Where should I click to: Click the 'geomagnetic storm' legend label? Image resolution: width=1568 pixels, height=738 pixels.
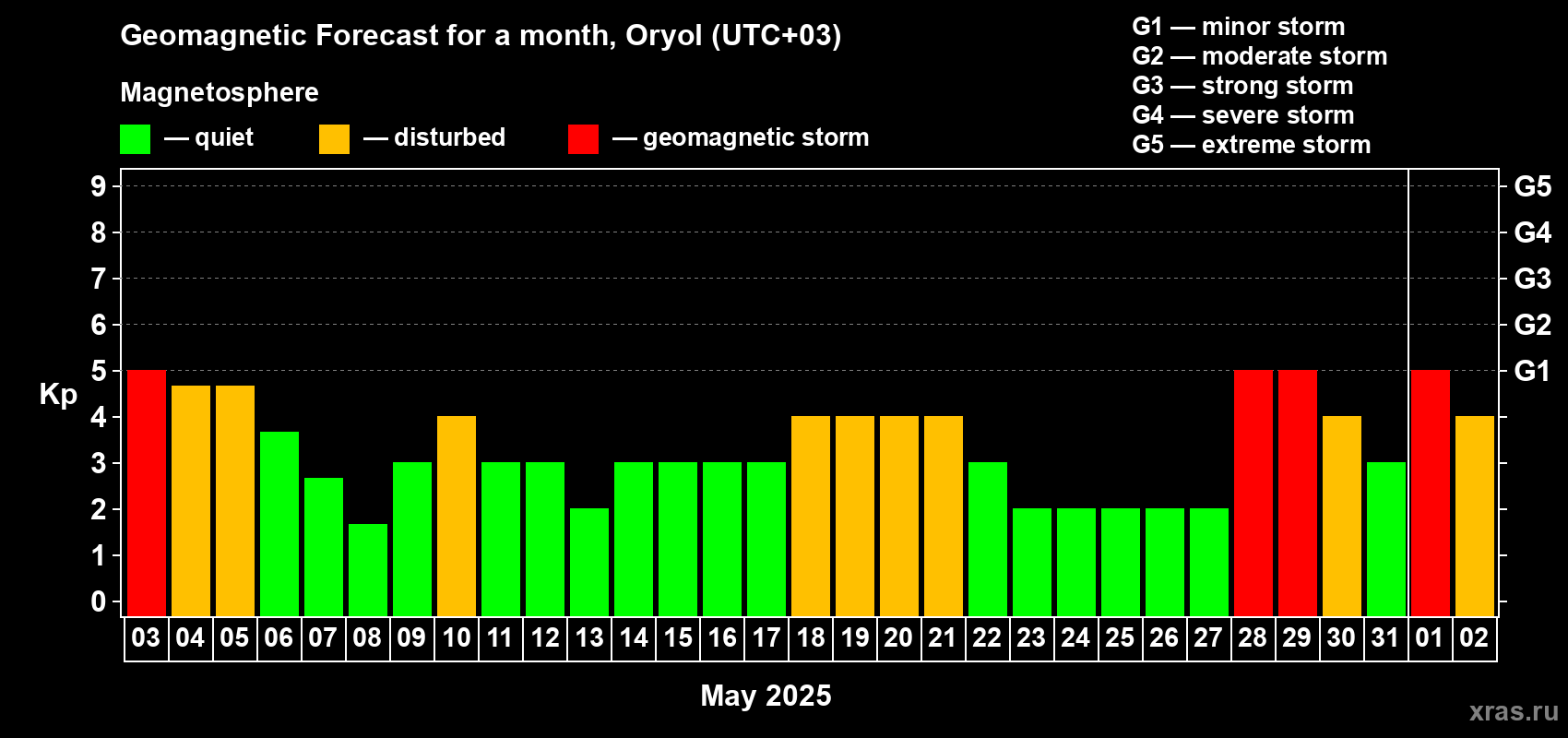[755, 137]
